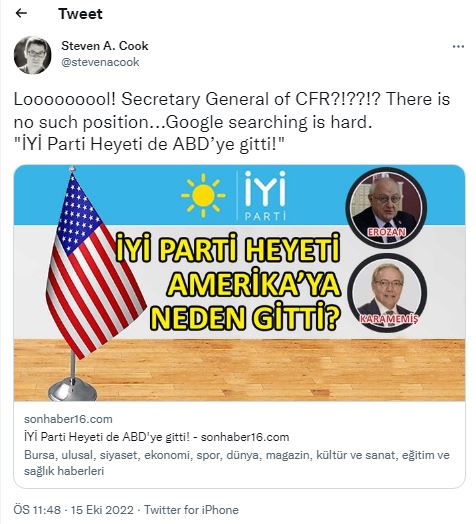Open Steven A. Cook's profile avatar
This screenshot has width=476, height=524.
(32, 55)
